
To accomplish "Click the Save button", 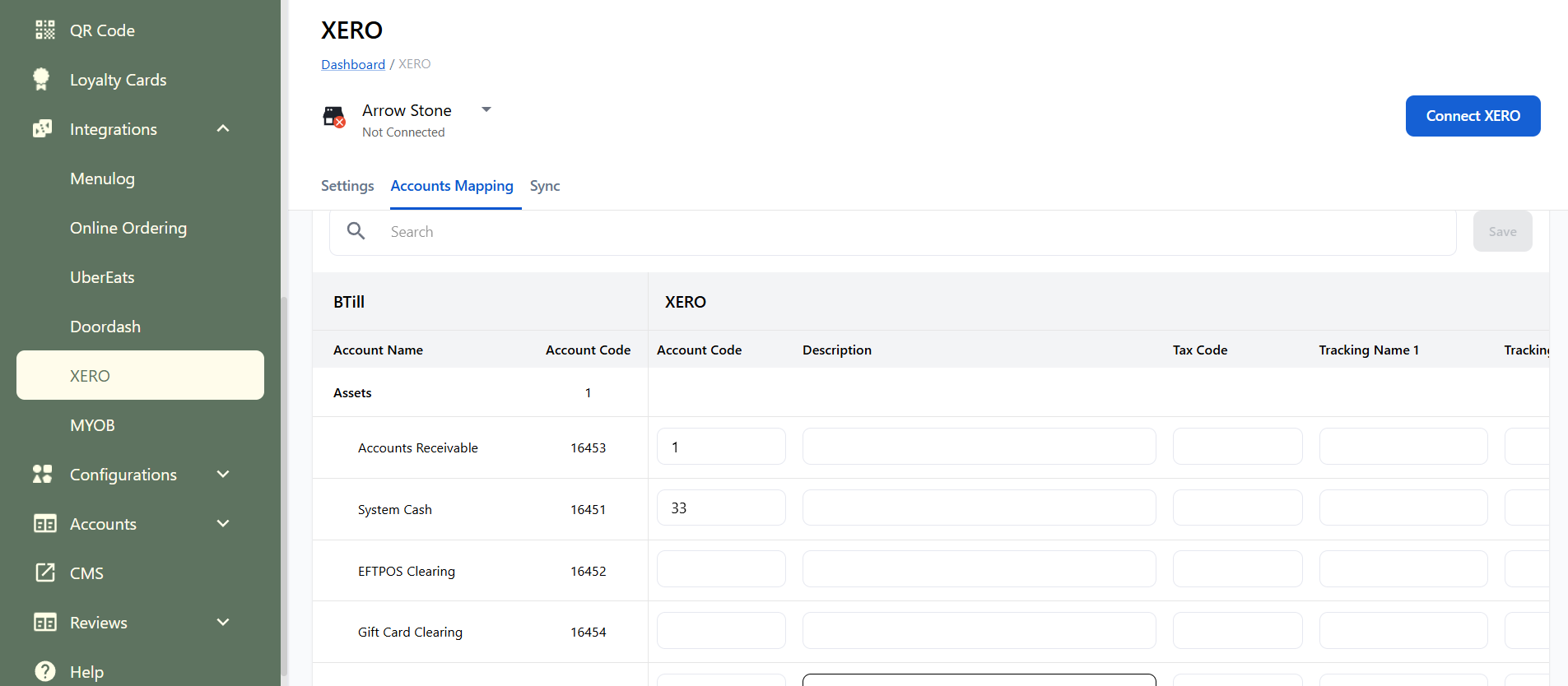I will [1502, 231].
